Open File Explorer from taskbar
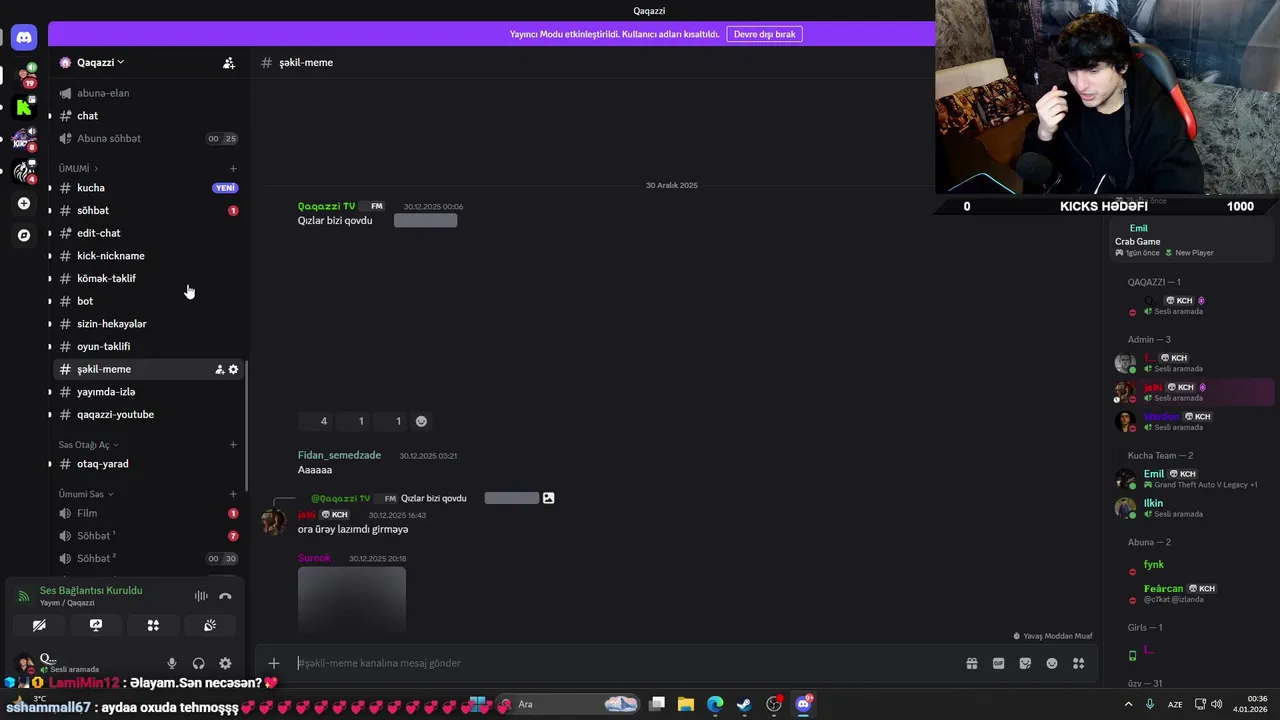The width and height of the screenshot is (1280, 720). tap(686, 704)
